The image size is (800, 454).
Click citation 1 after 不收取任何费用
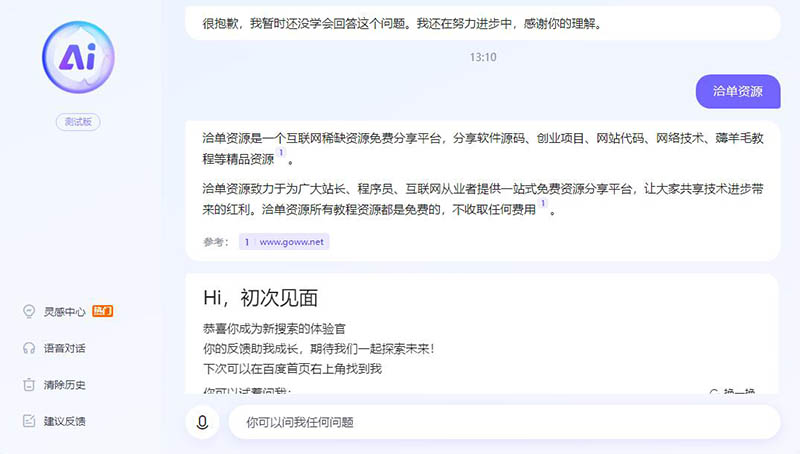543,203
